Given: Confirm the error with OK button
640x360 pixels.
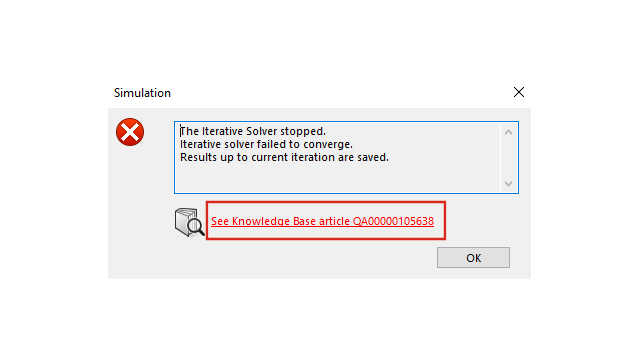Looking at the screenshot, I should click(x=473, y=258).
